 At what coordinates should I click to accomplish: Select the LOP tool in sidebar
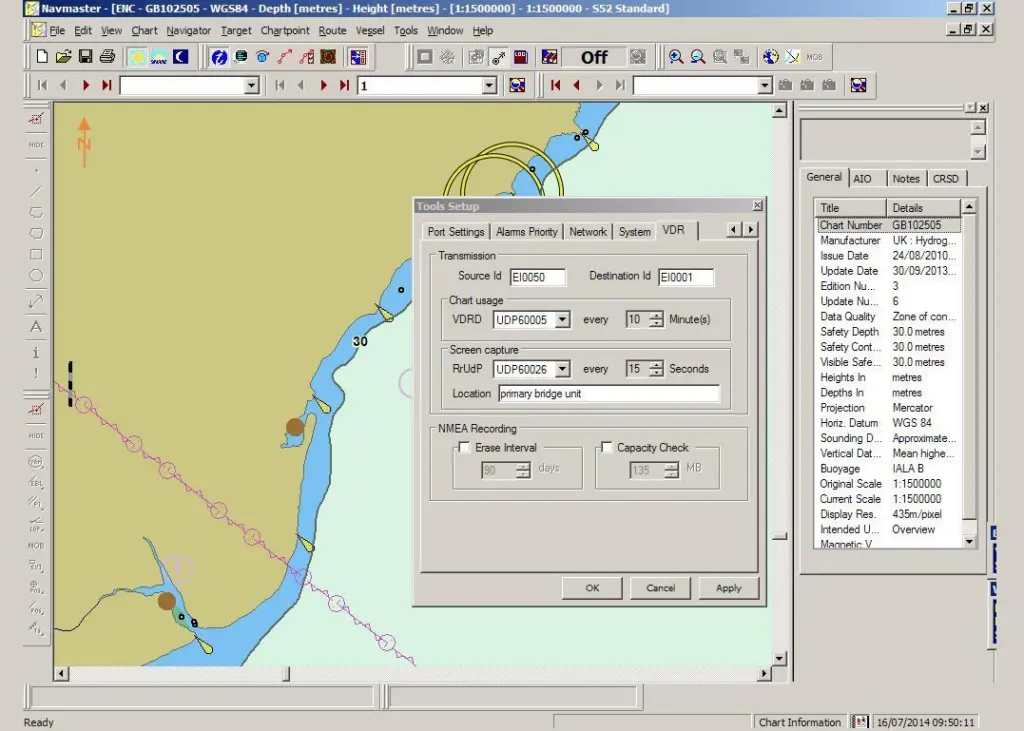click(36, 525)
